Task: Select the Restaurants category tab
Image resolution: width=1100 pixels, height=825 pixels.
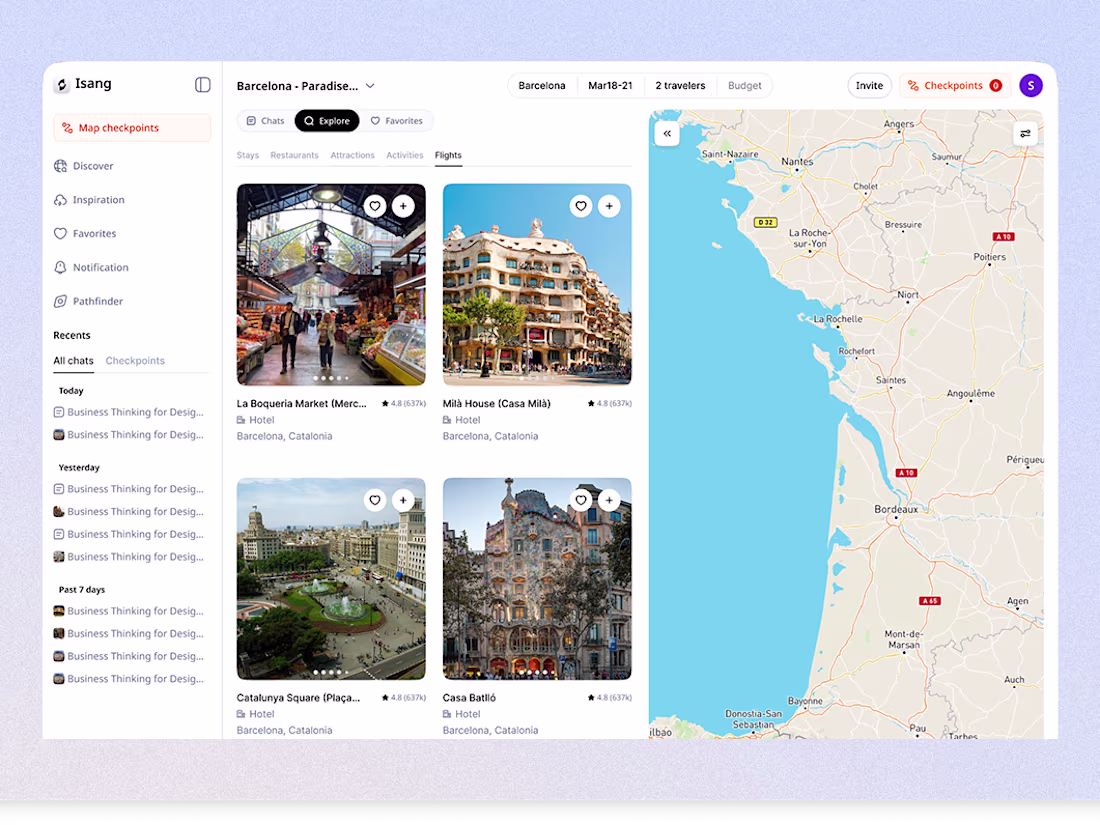Action: [294, 155]
